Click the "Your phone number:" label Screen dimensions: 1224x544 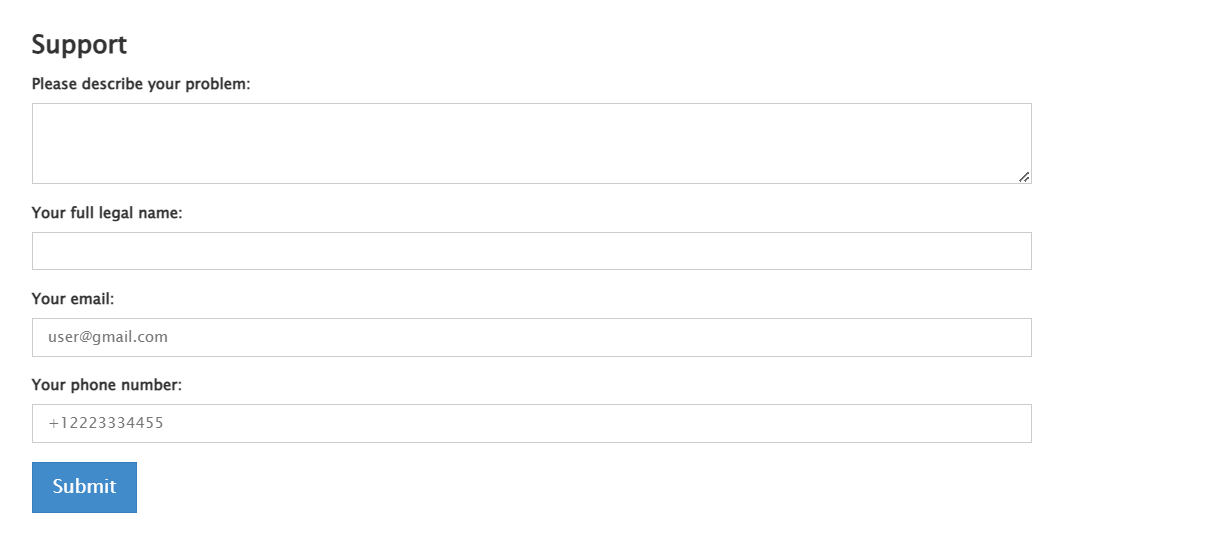point(107,385)
